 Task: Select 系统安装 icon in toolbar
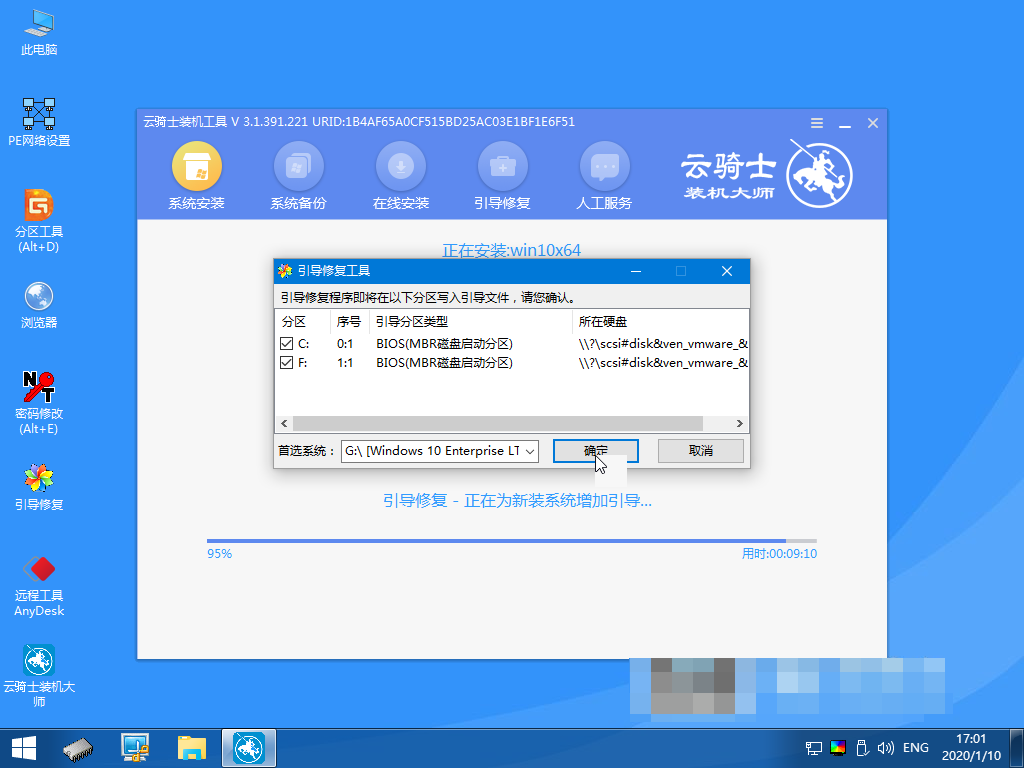(197, 176)
